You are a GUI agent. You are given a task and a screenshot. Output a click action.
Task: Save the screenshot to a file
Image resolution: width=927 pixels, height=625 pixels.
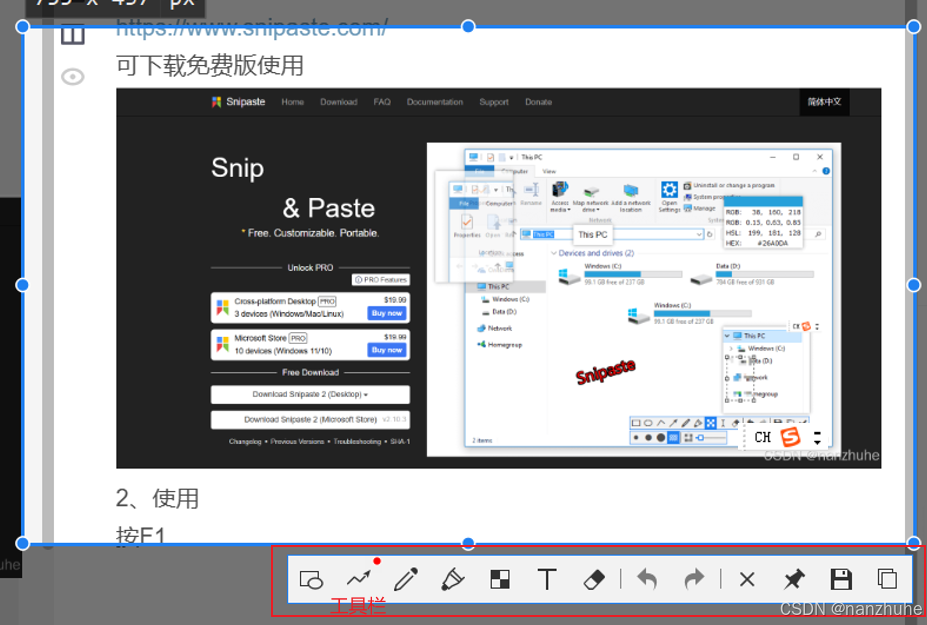tap(841, 579)
